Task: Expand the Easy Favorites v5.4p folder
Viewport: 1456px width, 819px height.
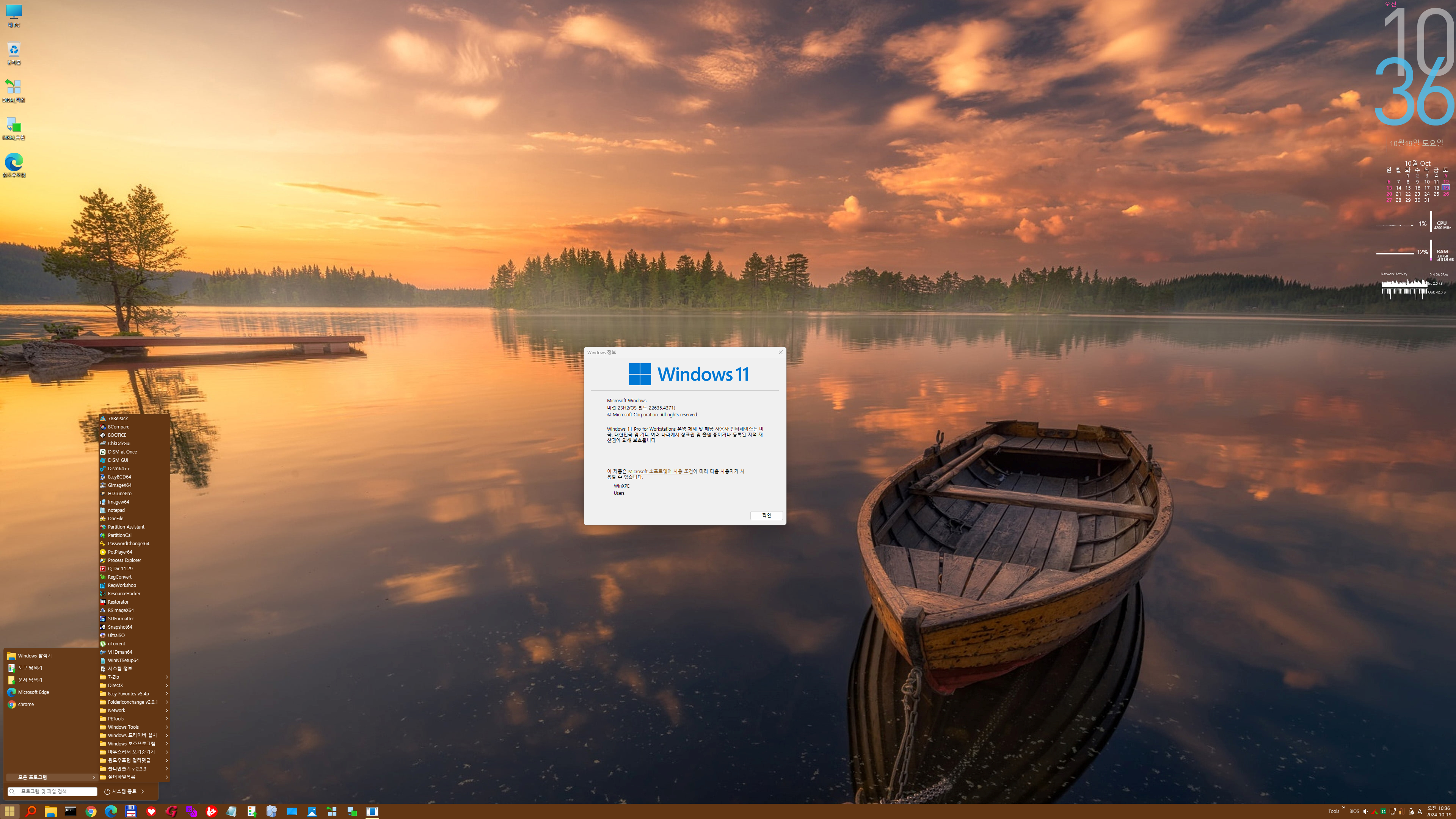Action: [134, 693]
